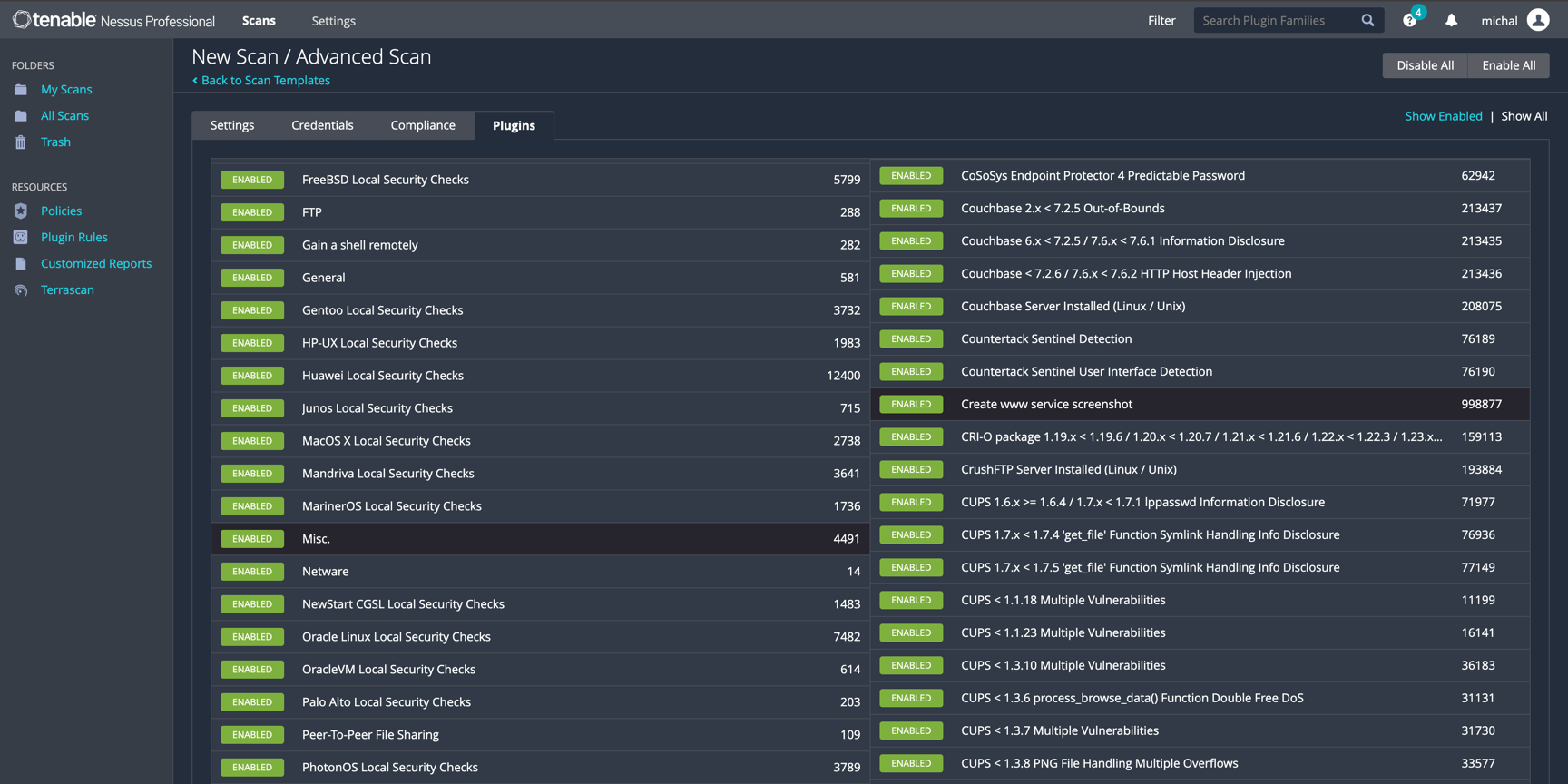Screen dimensions: 1568x784
Task: Open the notifications bell
Action: point(1451,20)
